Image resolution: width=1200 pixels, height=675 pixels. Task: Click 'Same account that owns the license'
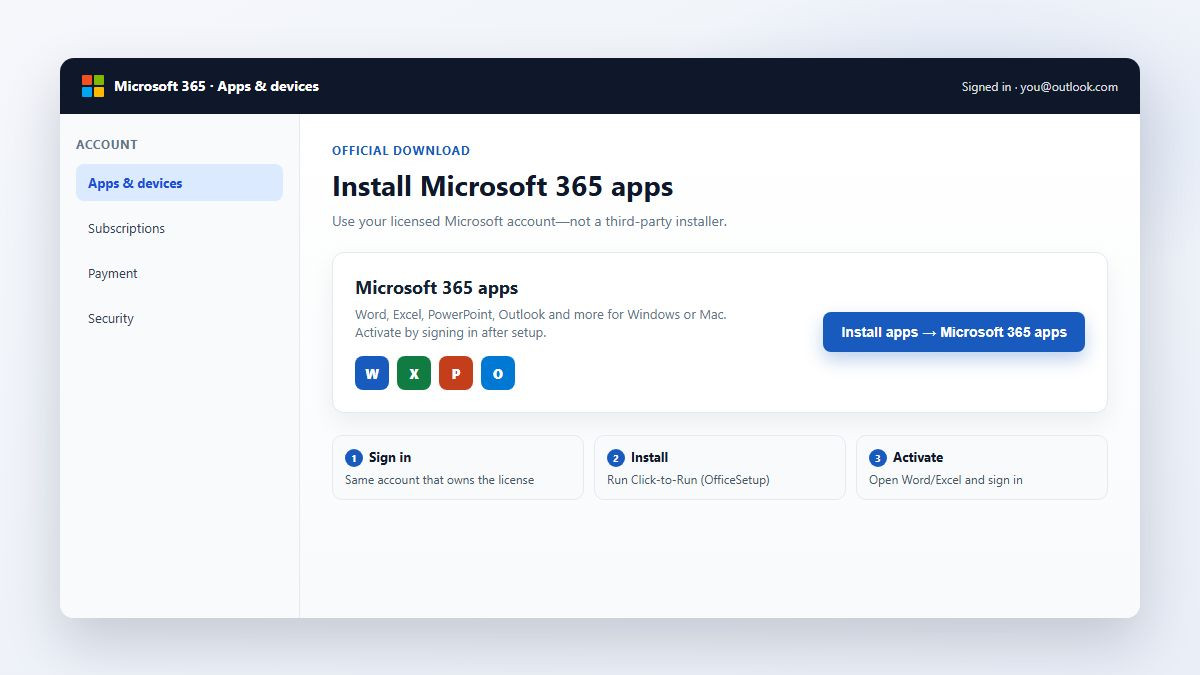point(440,480)
